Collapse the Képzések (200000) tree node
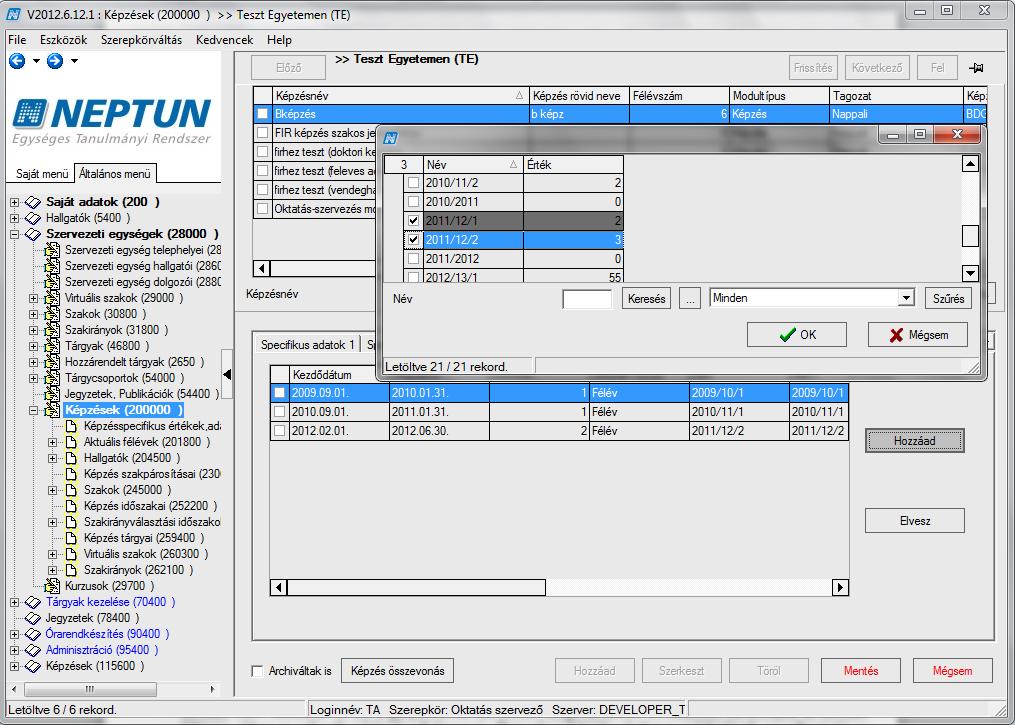The width and height of the screenshot is (1015, 725). [x=34, y=410]
